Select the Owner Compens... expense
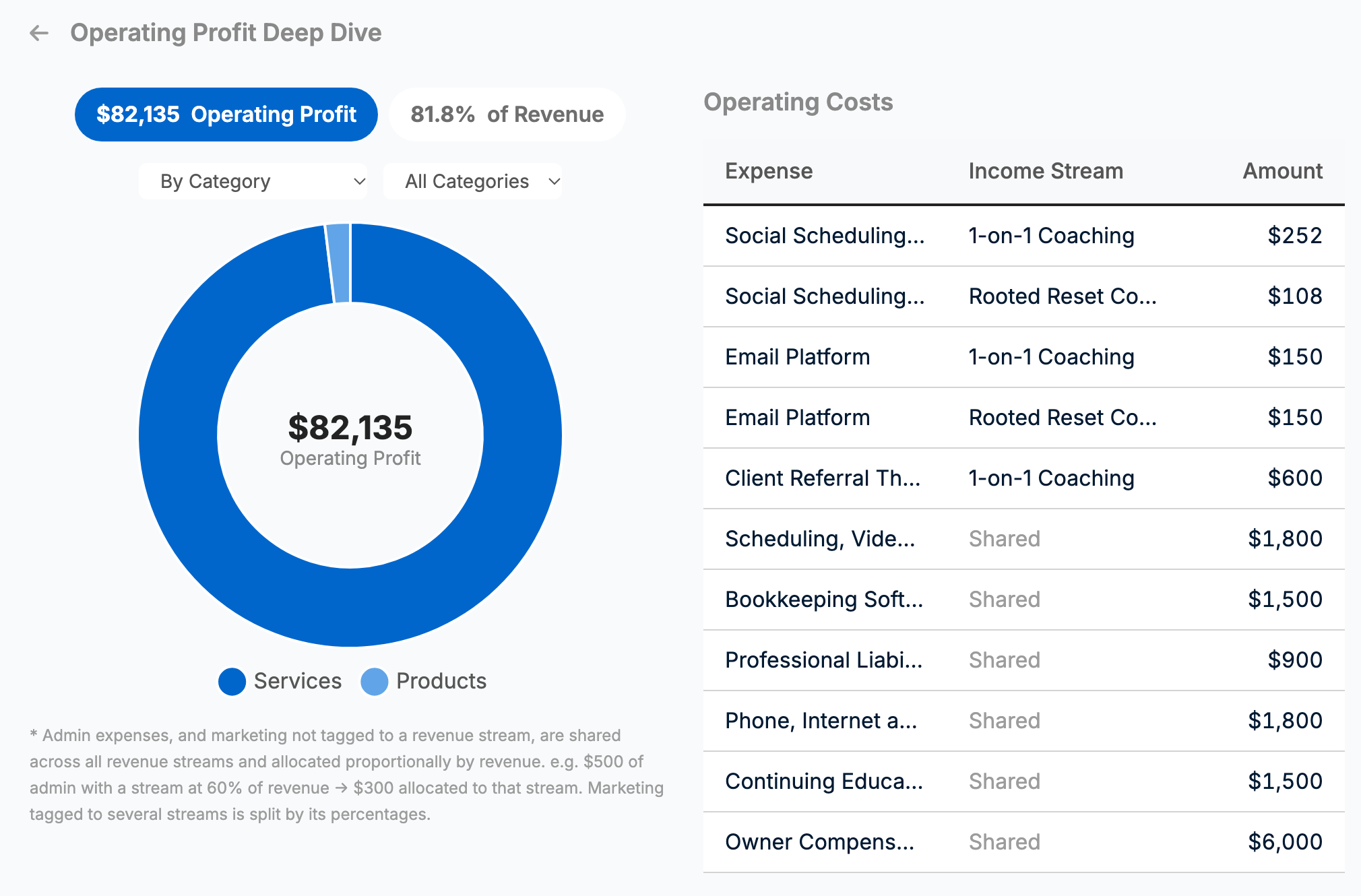This screenshot has height=896, width=1361. pyautogui.click(x=819, y=842)
